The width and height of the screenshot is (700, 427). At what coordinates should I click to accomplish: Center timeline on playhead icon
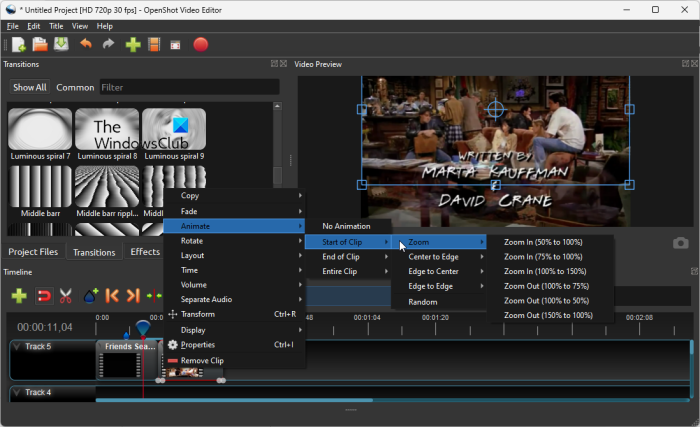[154, 296]
